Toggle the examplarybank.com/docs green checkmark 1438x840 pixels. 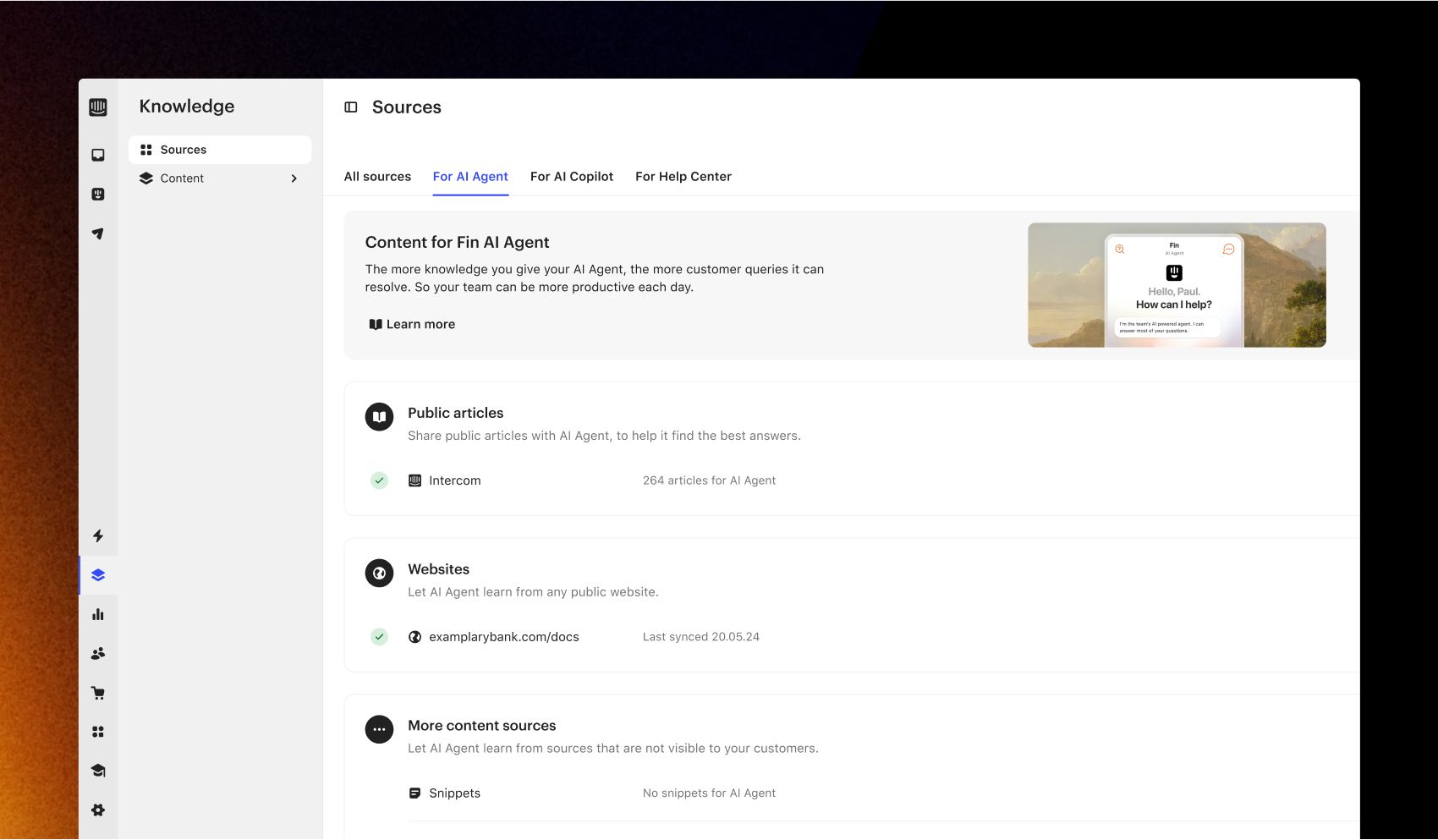pyautogui.click(x=379, y=637)
